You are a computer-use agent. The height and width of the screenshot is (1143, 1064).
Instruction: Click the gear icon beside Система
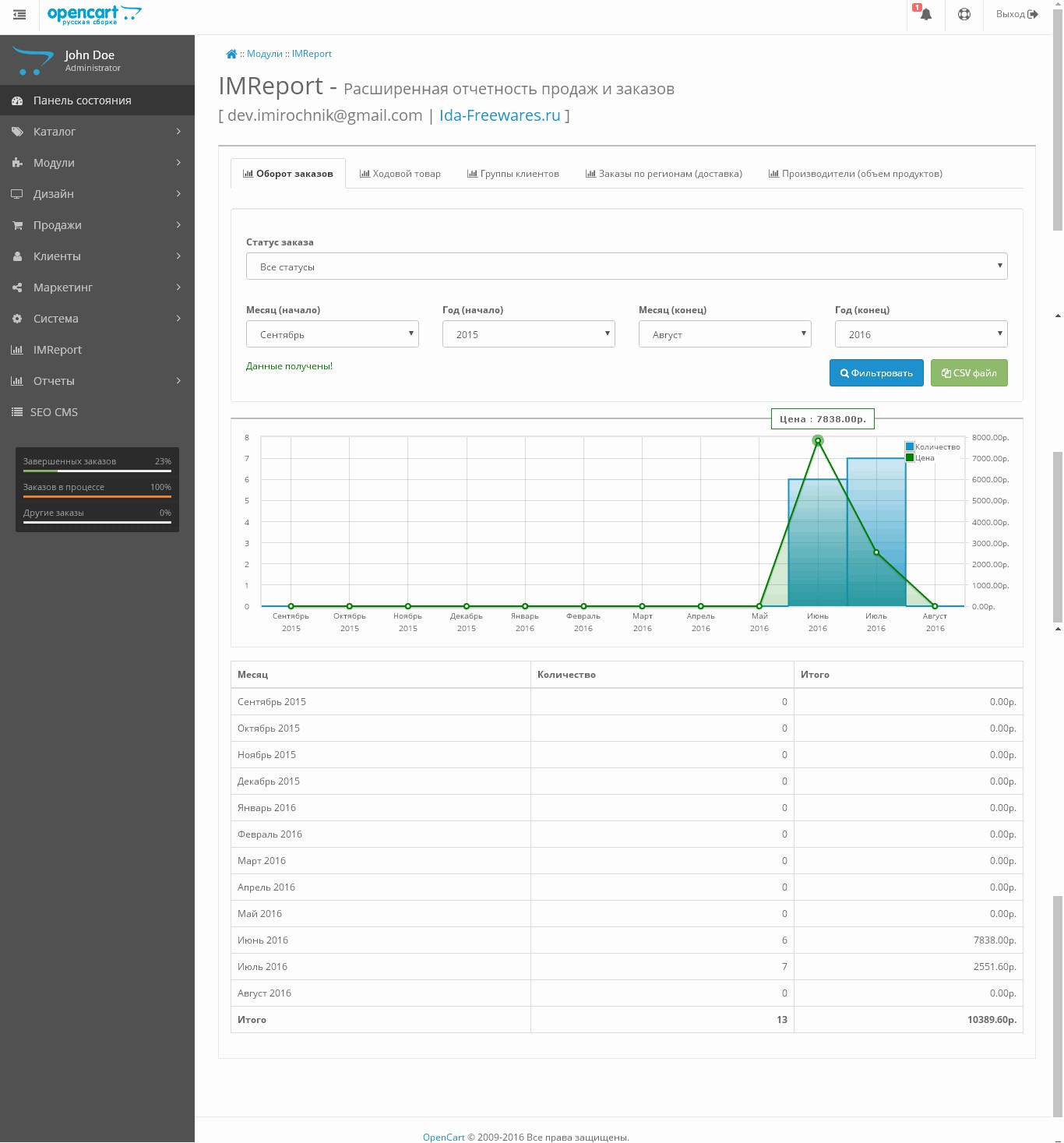(17, 319)
